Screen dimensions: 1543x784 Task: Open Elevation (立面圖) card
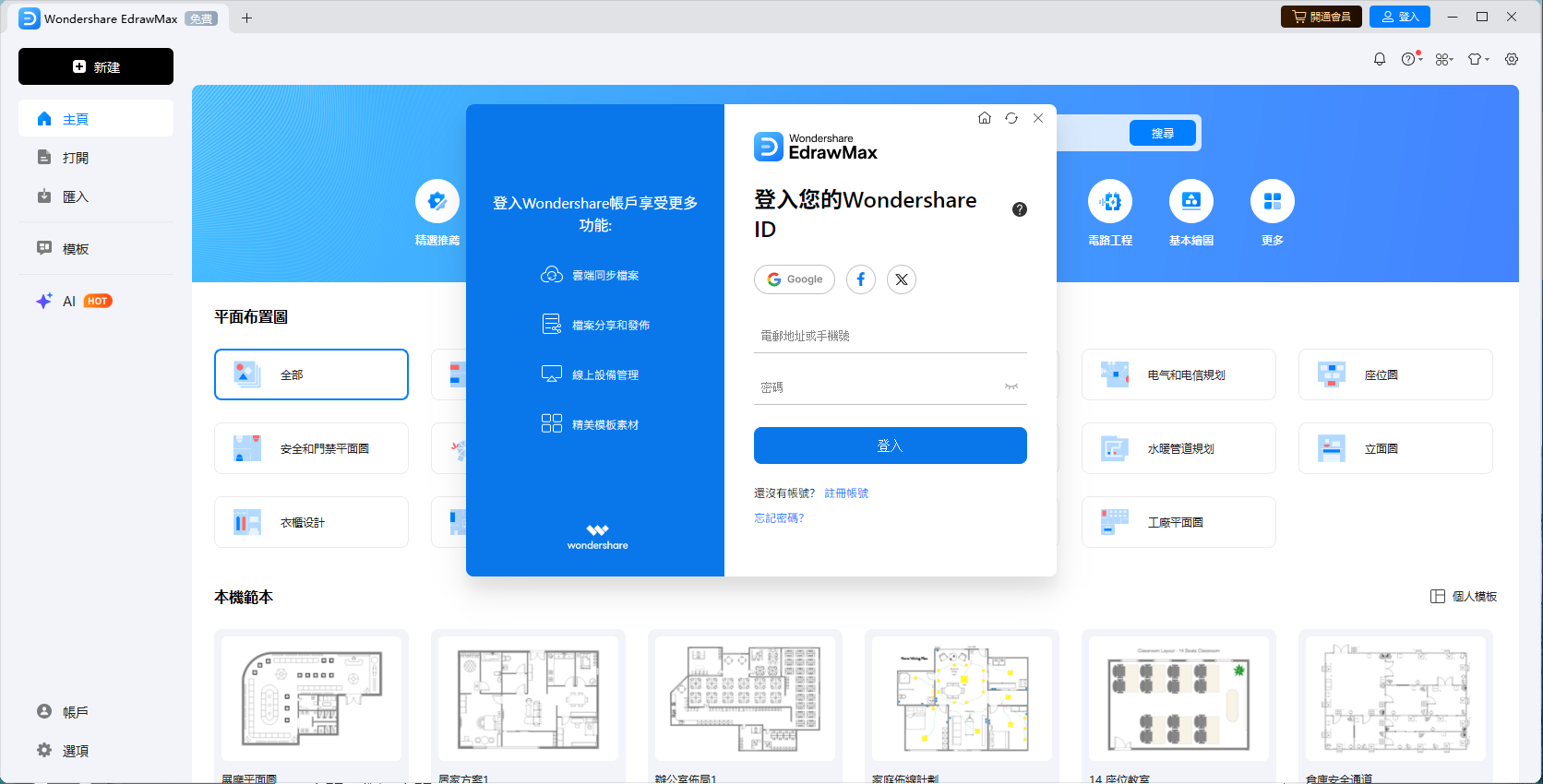pos(1395,448)
